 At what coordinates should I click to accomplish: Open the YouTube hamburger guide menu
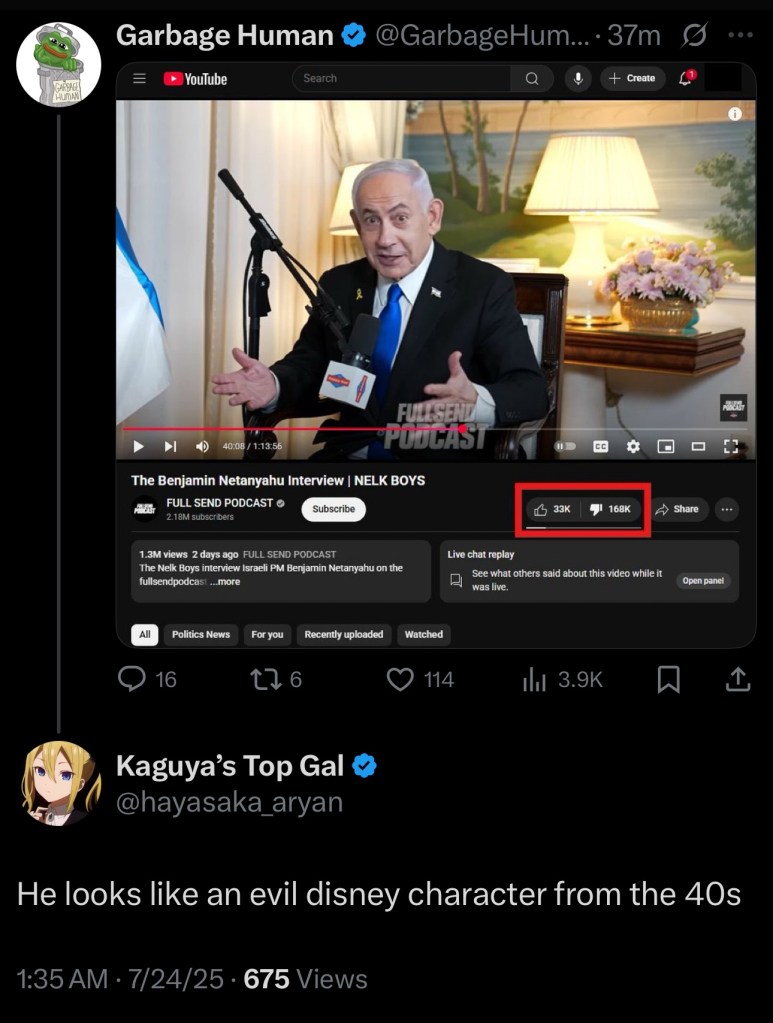[x=140, y=78]
